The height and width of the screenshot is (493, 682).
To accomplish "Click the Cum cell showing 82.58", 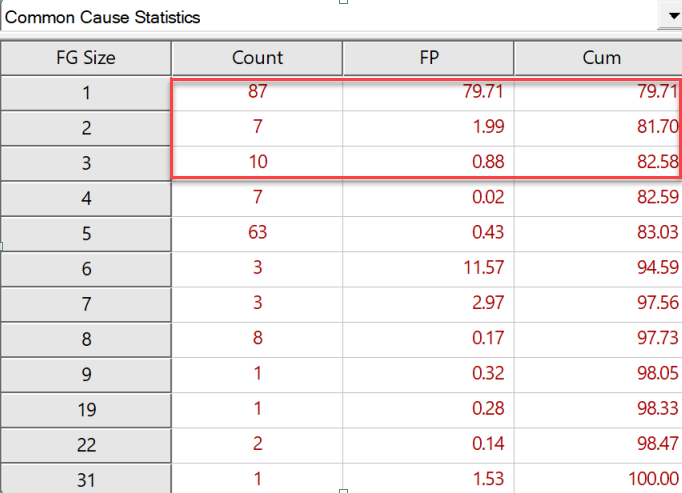I will click(598, 162).
